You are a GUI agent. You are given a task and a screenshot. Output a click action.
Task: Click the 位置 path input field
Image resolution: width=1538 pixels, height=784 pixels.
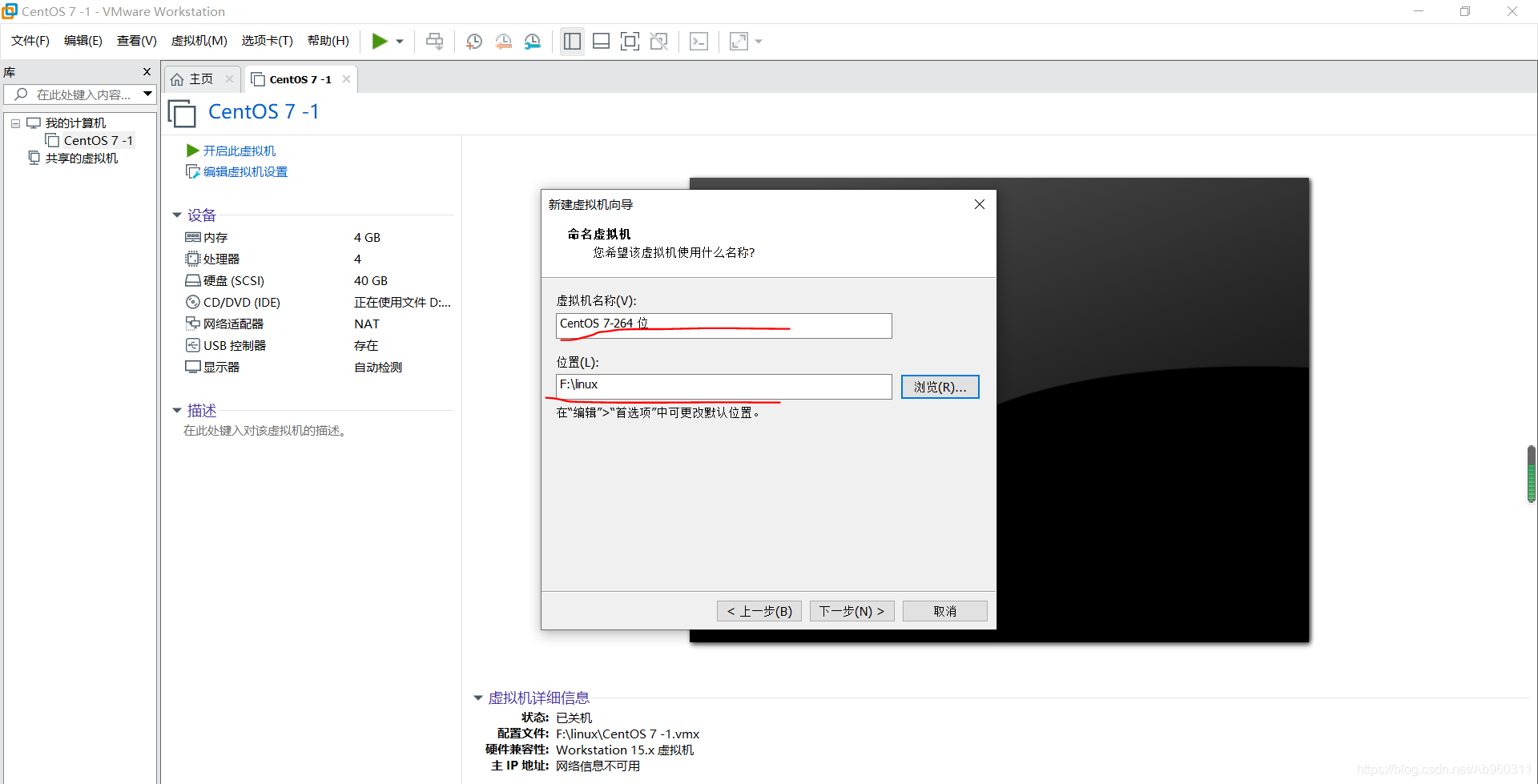coord(723,386)
